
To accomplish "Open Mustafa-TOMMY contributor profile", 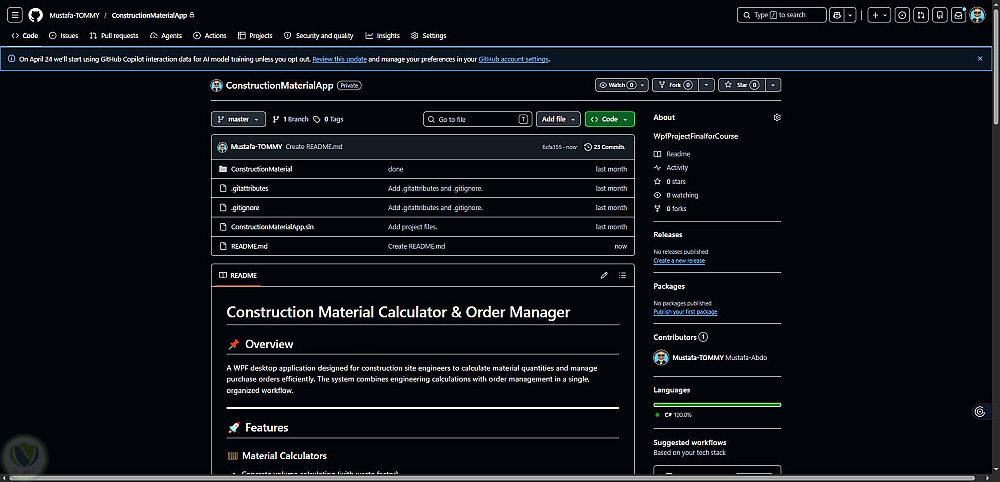I will click(x=698, y=358).
